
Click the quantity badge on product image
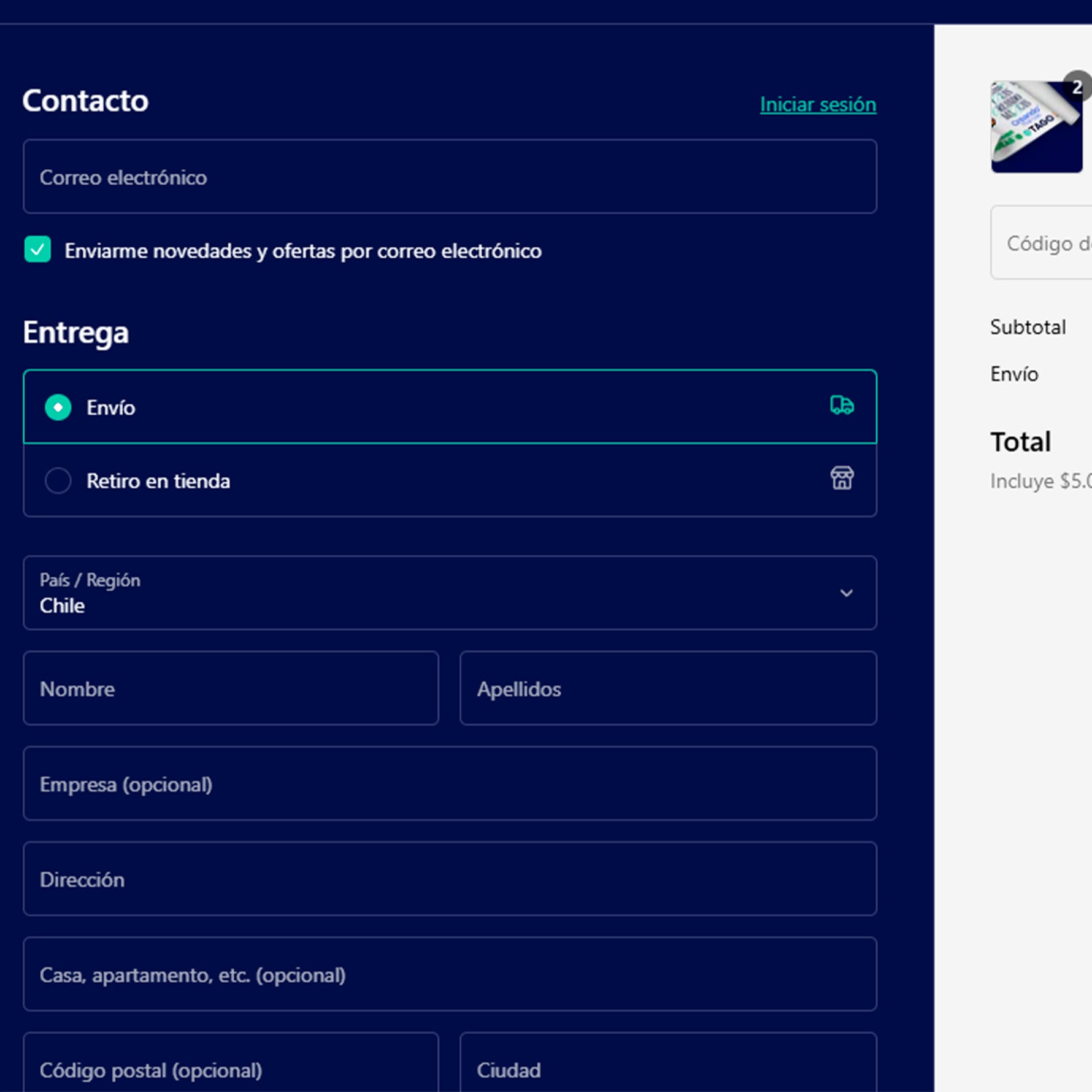[1078, 87]
